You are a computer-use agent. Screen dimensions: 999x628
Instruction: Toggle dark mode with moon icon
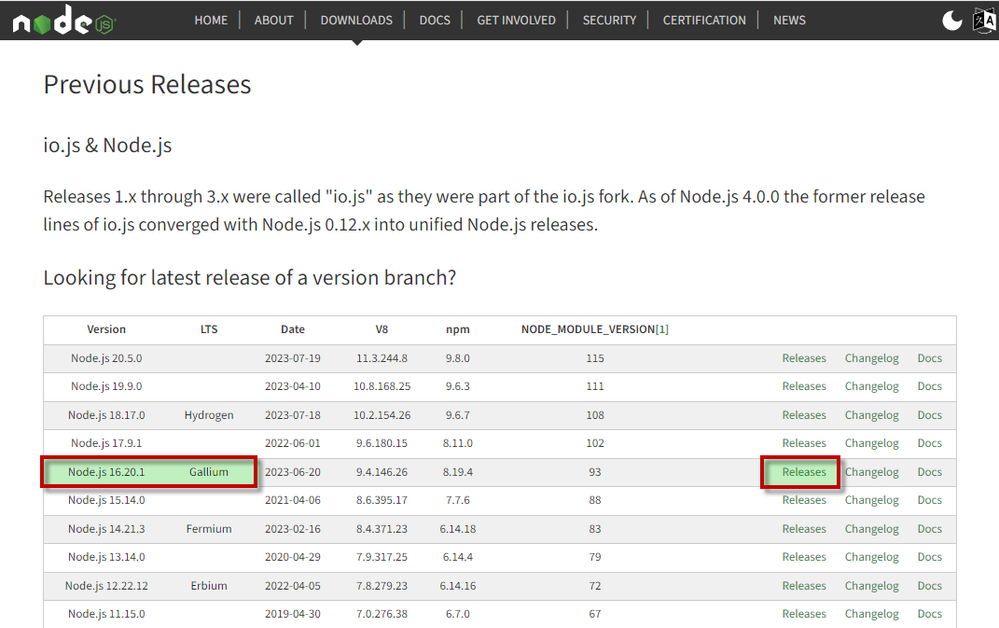click(952, 20)
